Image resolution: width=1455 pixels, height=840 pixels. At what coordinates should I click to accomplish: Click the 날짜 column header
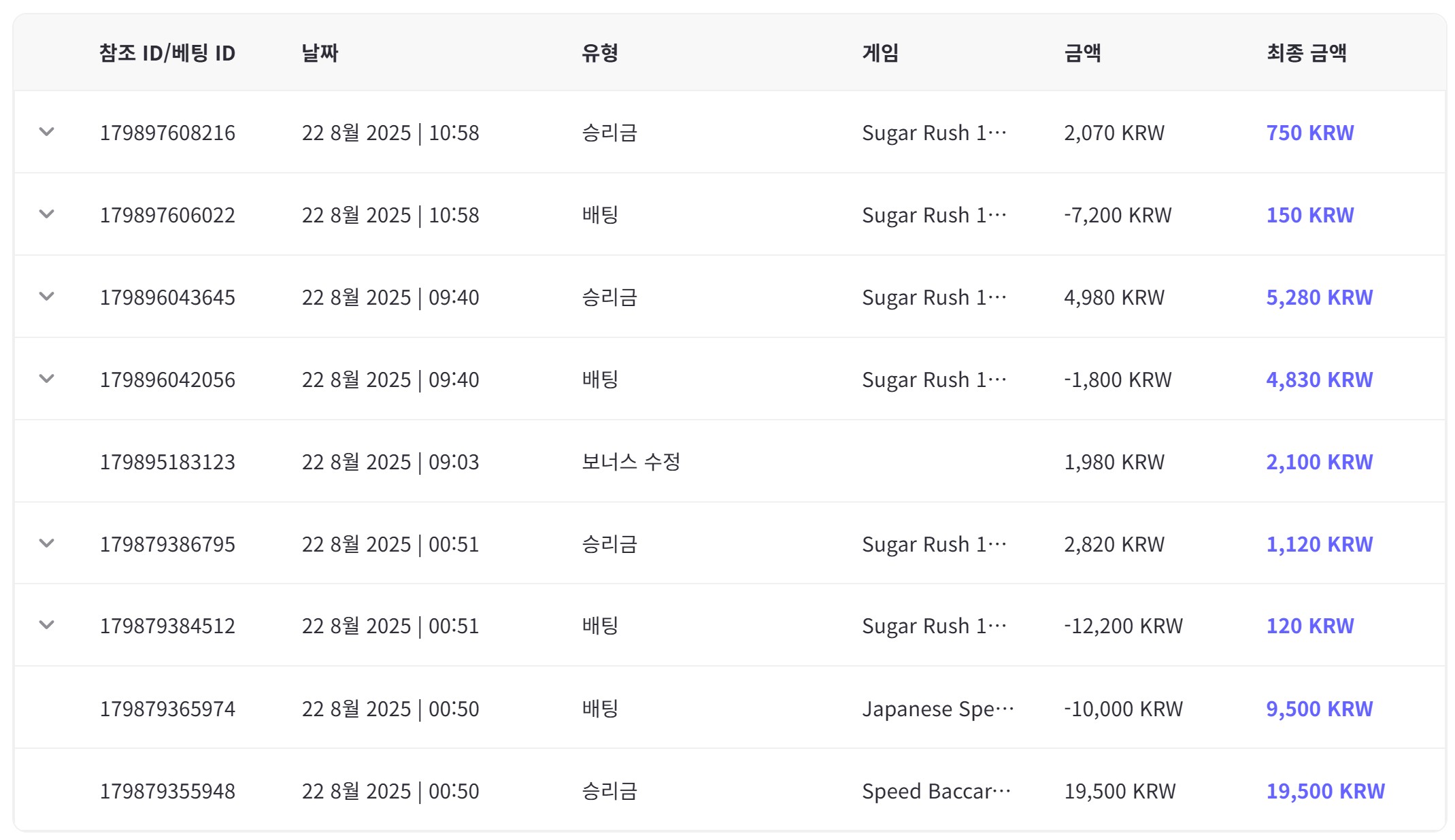point(320,52)
